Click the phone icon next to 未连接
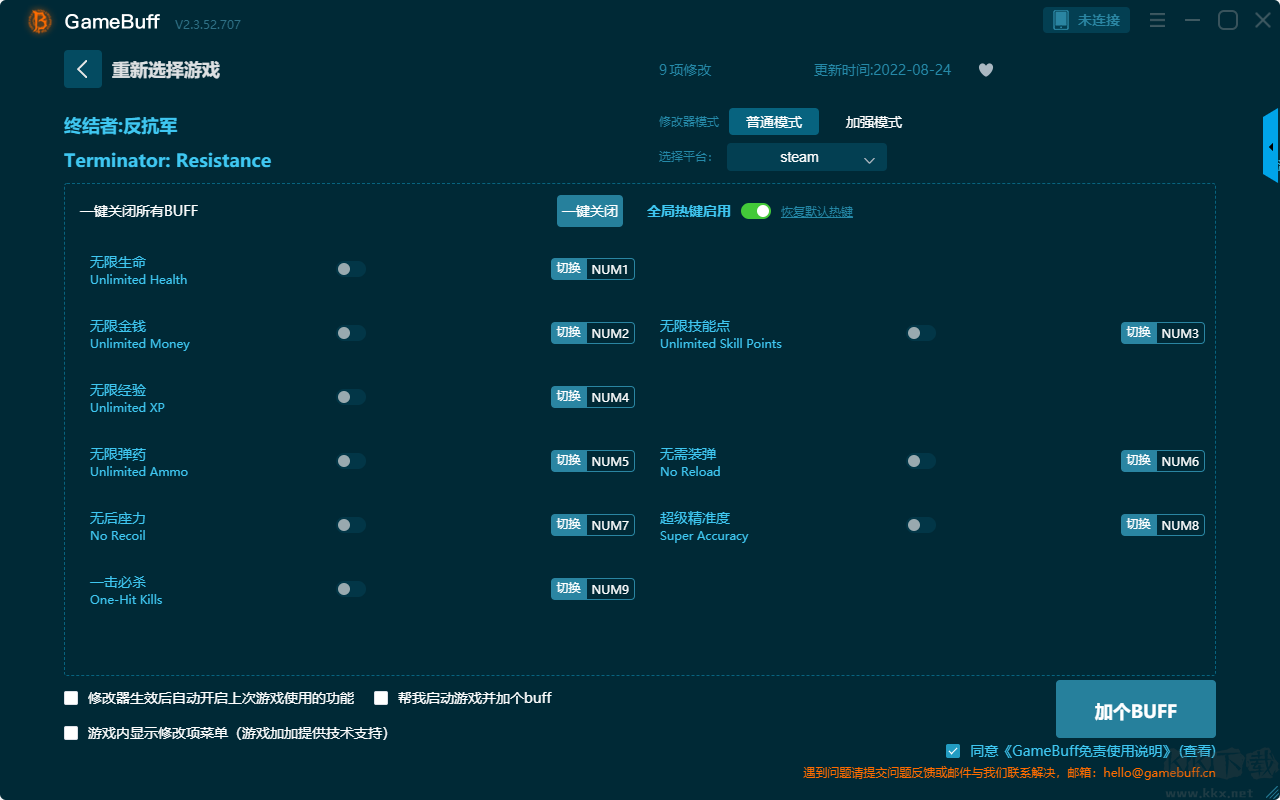 click(1061, 20)
